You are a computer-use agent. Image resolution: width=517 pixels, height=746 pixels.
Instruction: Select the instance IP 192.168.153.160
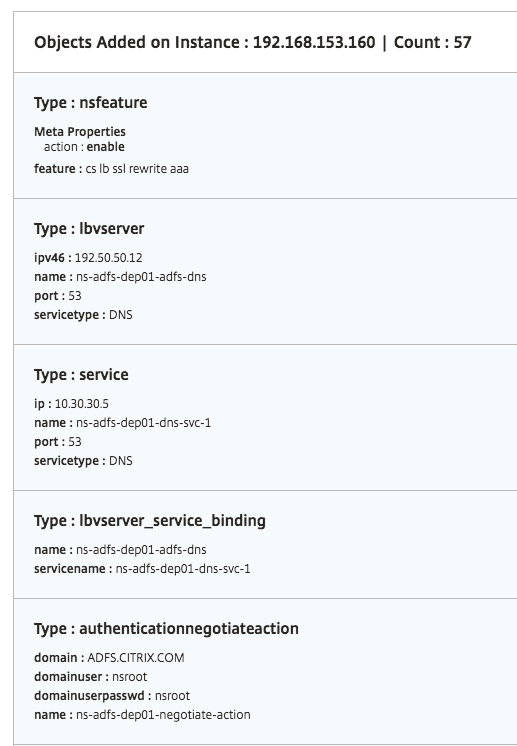[314, 42]
